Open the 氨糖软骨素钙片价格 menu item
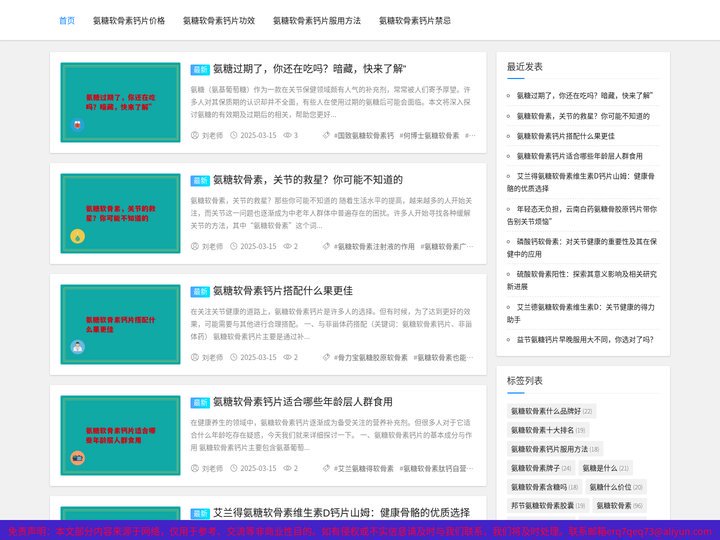 [129, 21]
